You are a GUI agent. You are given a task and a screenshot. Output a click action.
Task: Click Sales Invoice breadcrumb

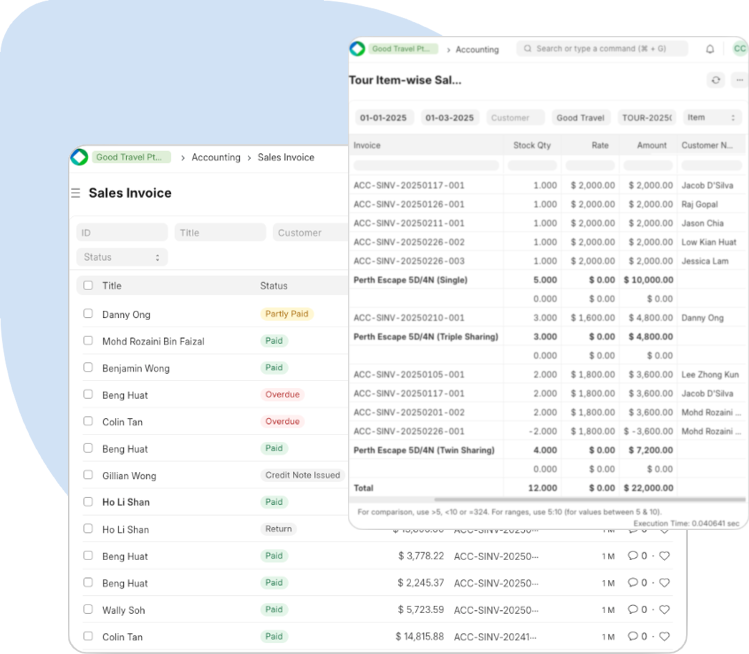[x=286, y=157]
